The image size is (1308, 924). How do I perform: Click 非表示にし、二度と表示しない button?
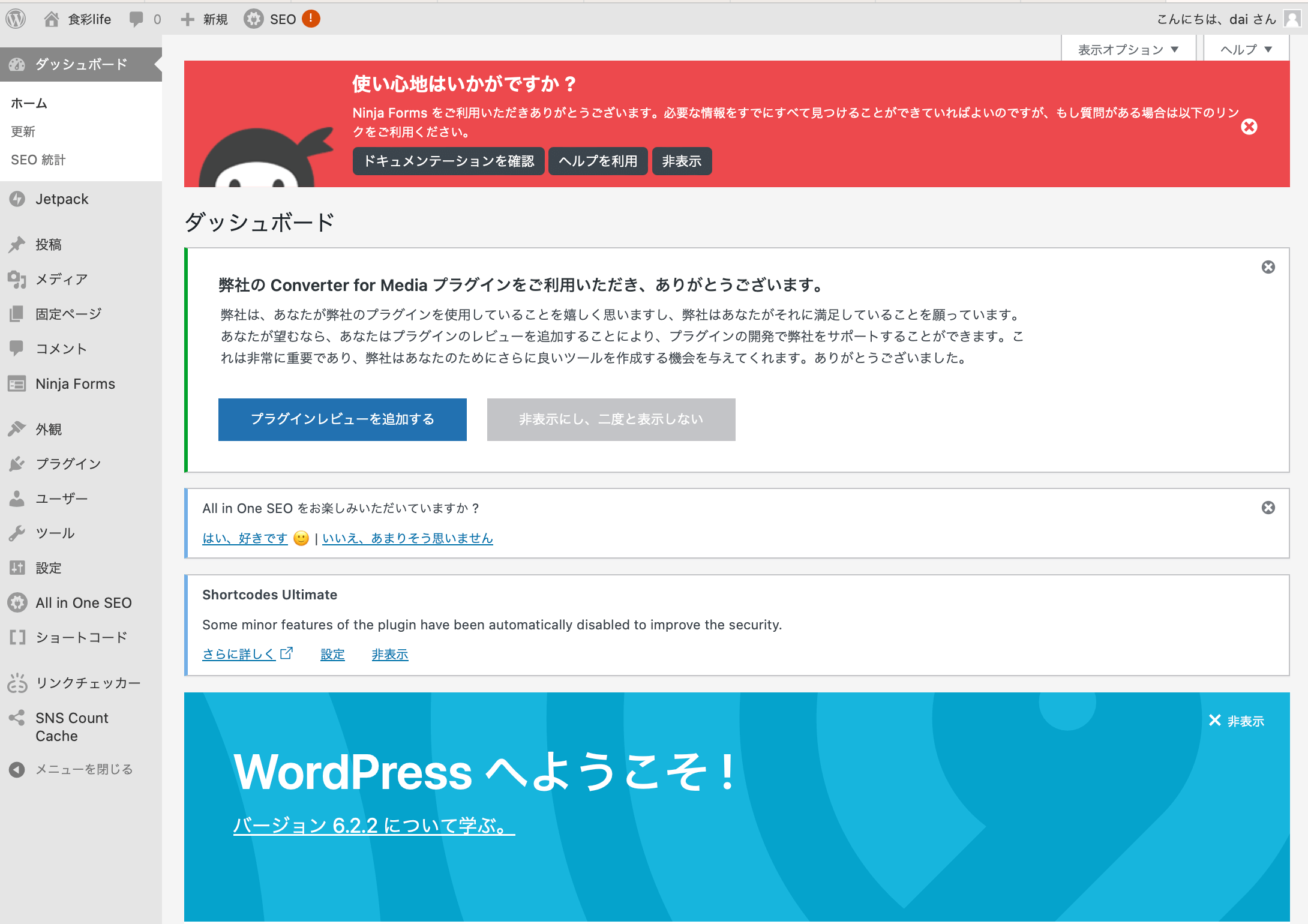611,419
